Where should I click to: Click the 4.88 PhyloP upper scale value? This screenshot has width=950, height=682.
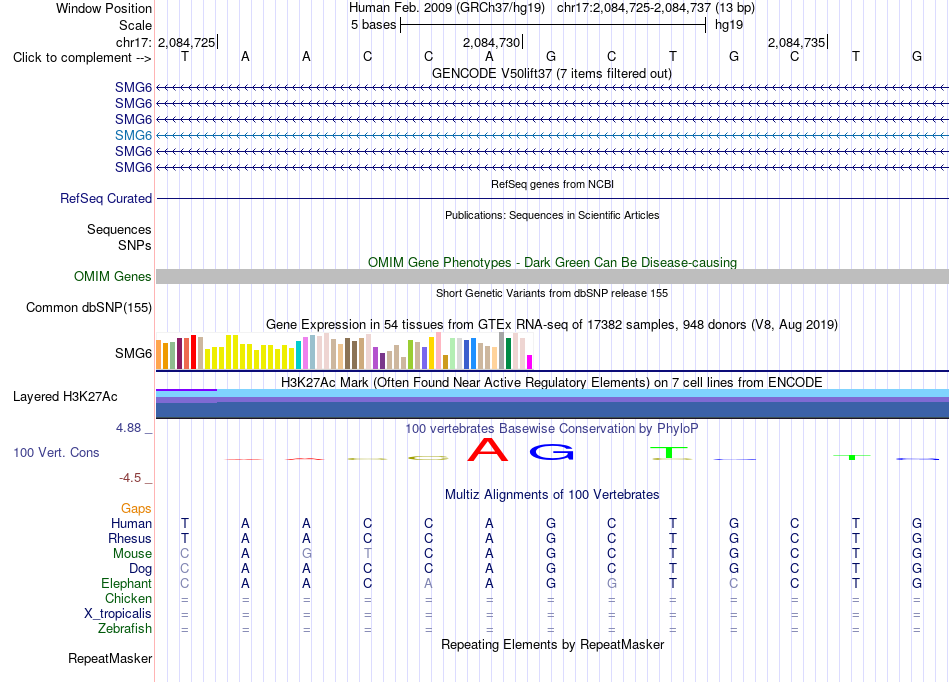128,428
